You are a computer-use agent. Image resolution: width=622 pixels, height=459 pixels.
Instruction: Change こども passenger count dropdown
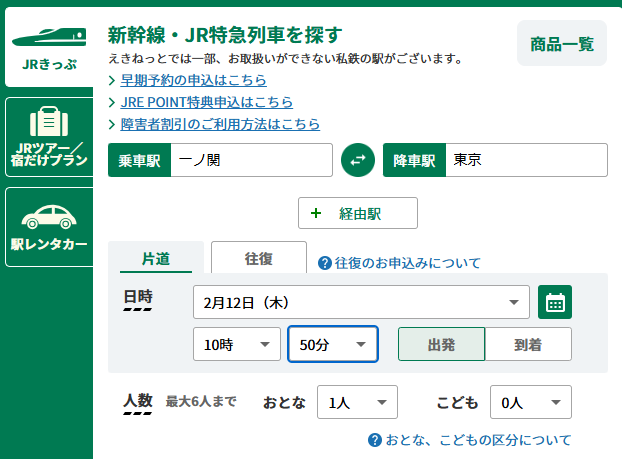[529, 402]
